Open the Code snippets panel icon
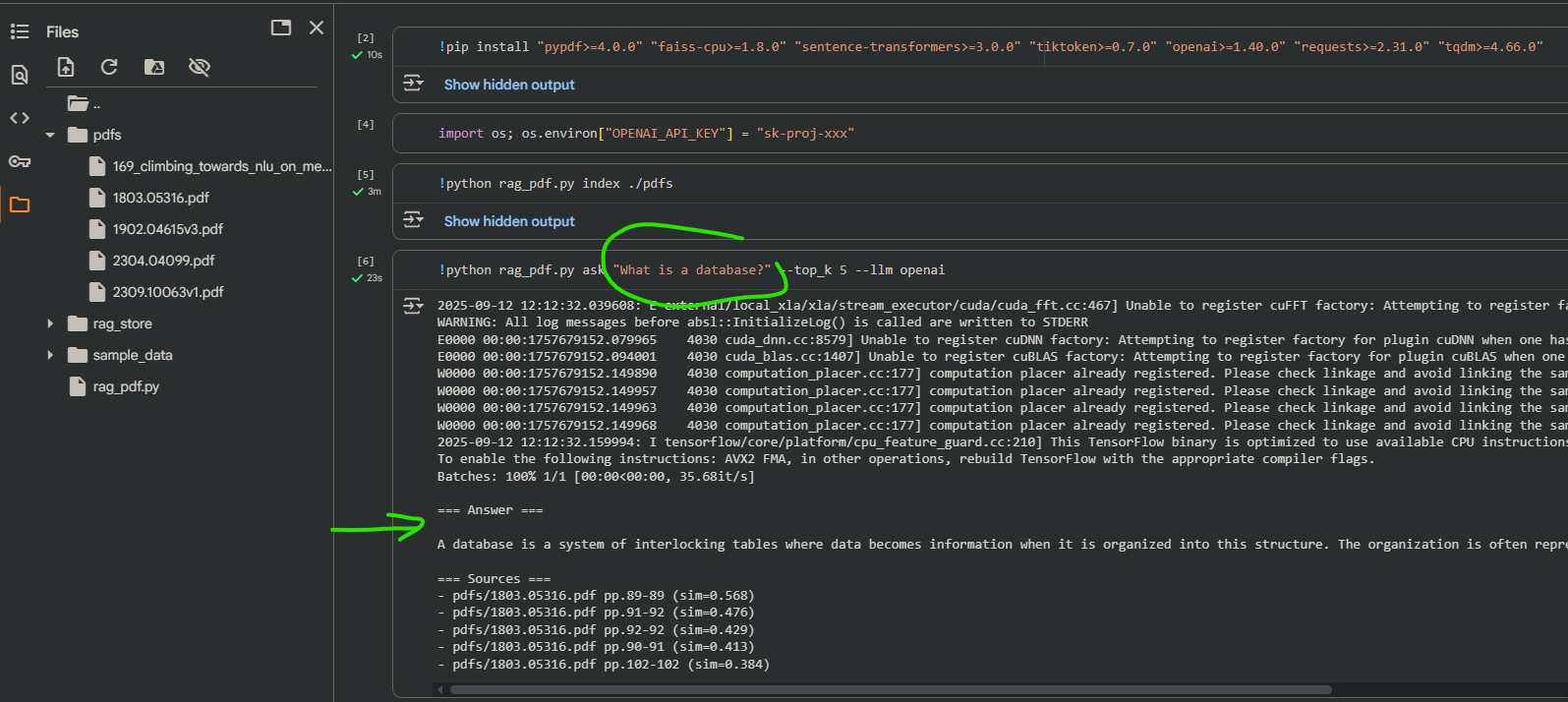 [19, 118]
